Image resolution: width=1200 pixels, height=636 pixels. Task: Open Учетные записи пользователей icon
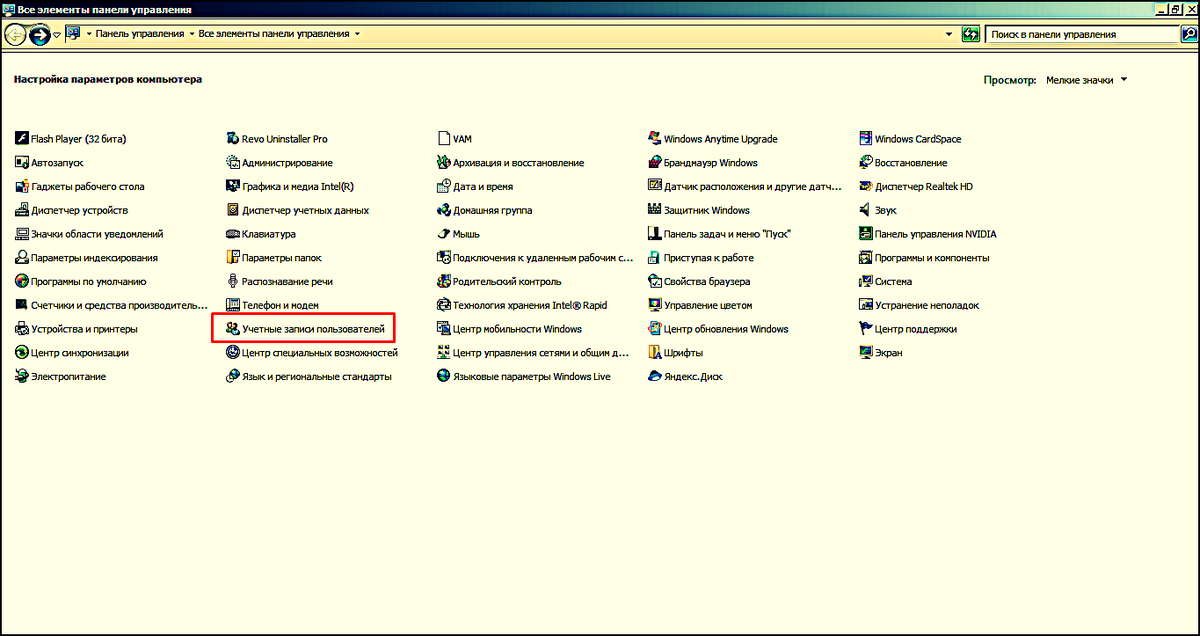point(233,329)
